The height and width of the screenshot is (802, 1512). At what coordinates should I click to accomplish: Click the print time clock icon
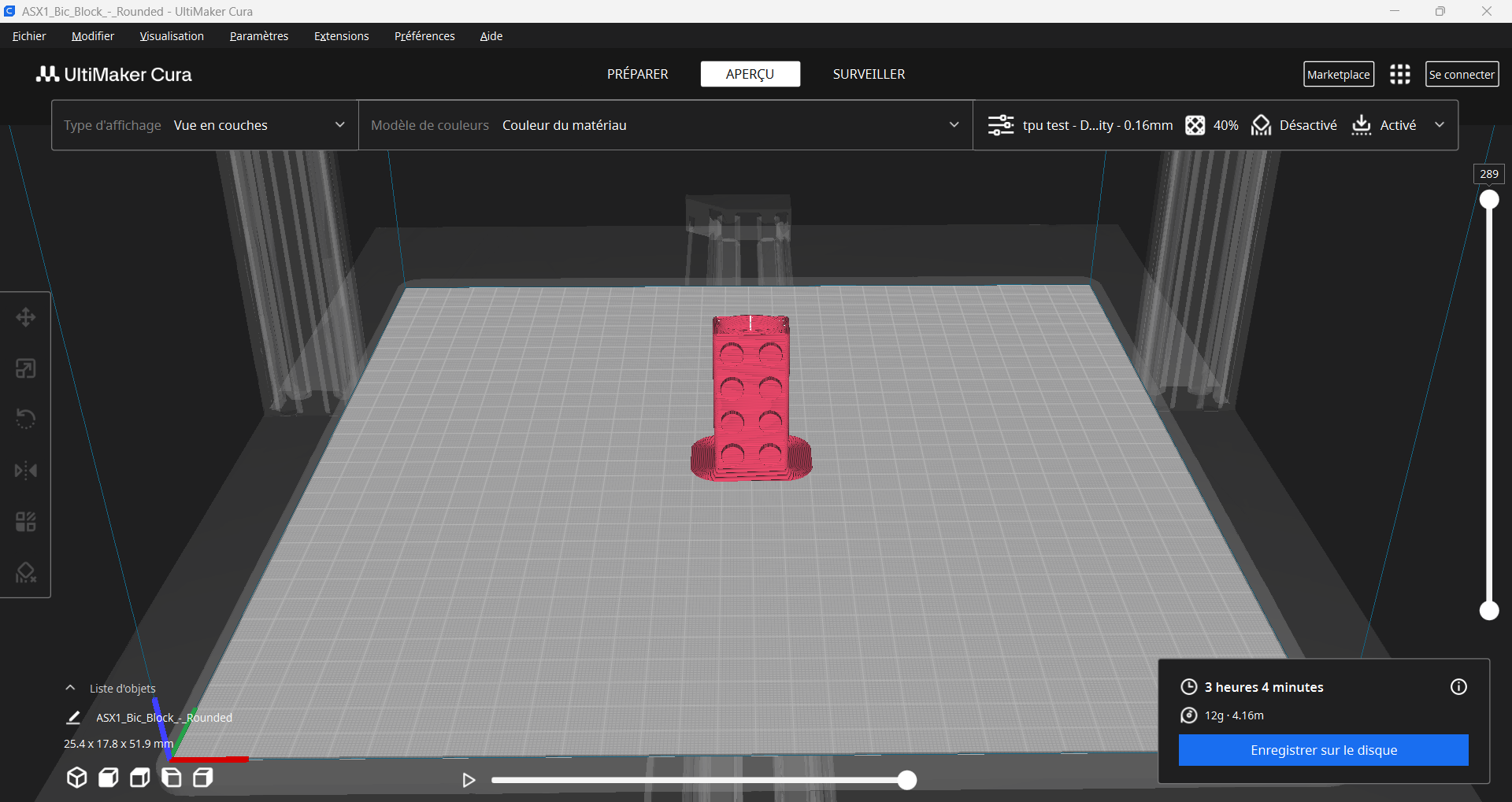pyautogui.click(x=1189, y=687)
